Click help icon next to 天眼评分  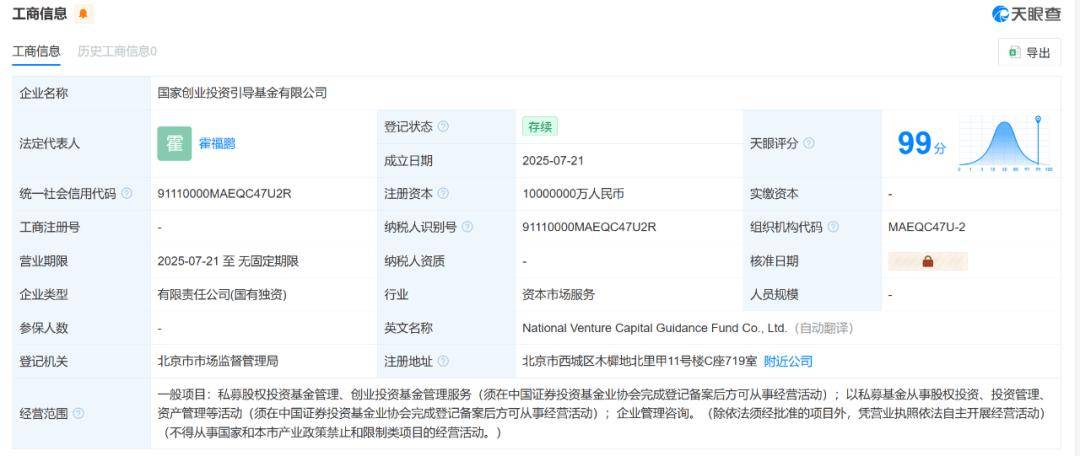pyautogui.click(x=809, y=143)
